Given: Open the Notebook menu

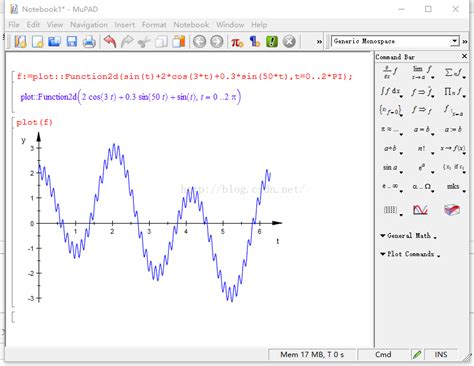Looking at the screenshot, I should [191, 25].
